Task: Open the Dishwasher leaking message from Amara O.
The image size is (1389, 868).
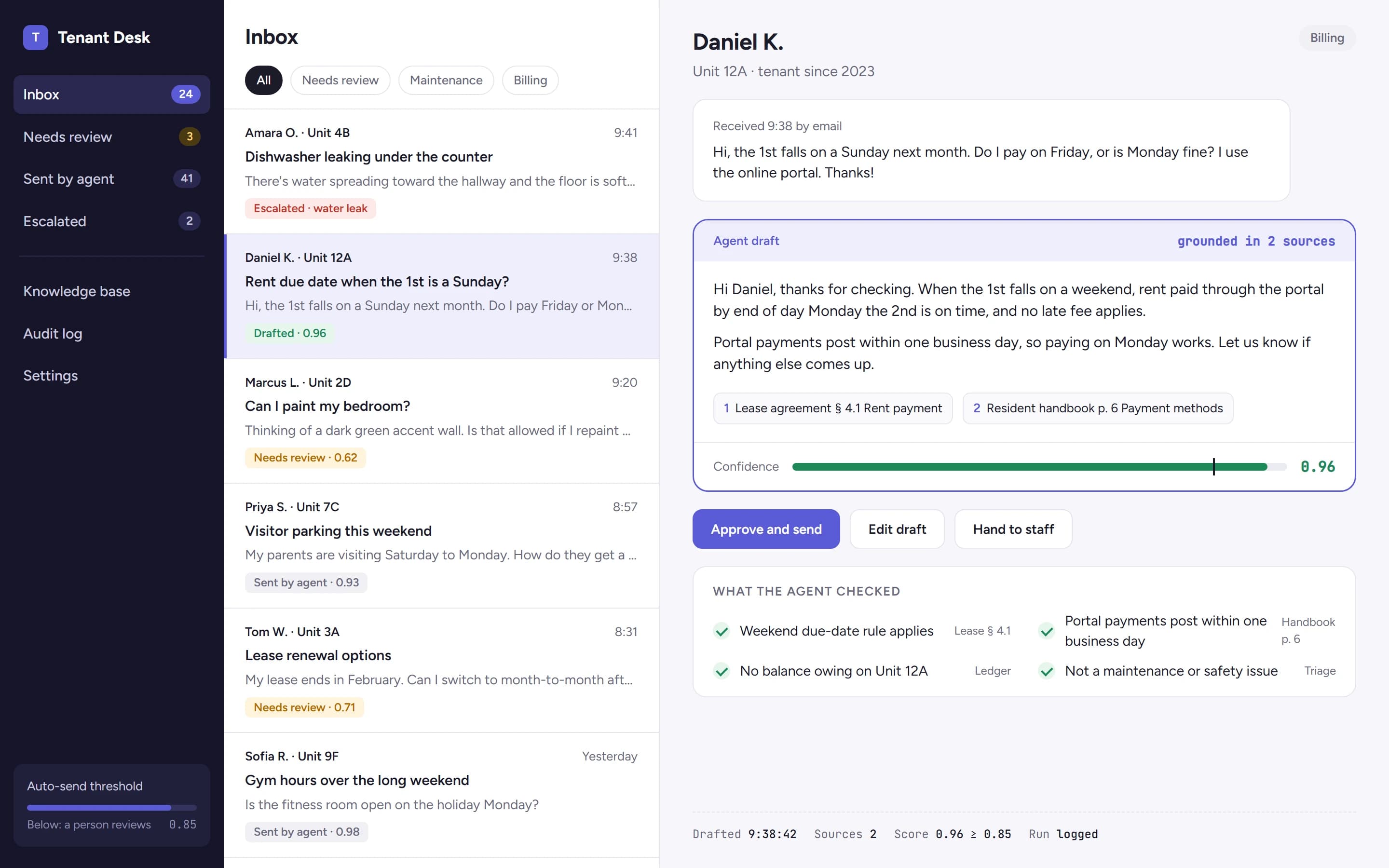Action: pyautogui.click(x=441, y=171)
